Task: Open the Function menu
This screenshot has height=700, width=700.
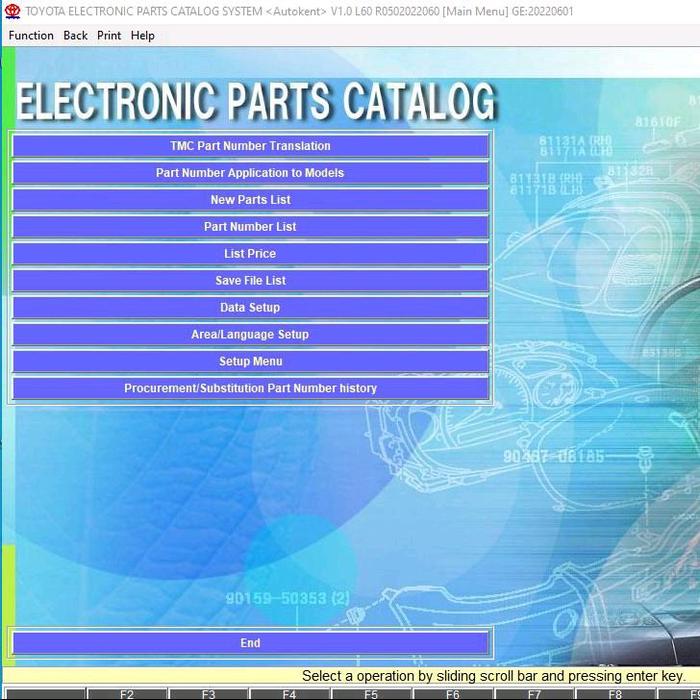Action: click(31, 35)
